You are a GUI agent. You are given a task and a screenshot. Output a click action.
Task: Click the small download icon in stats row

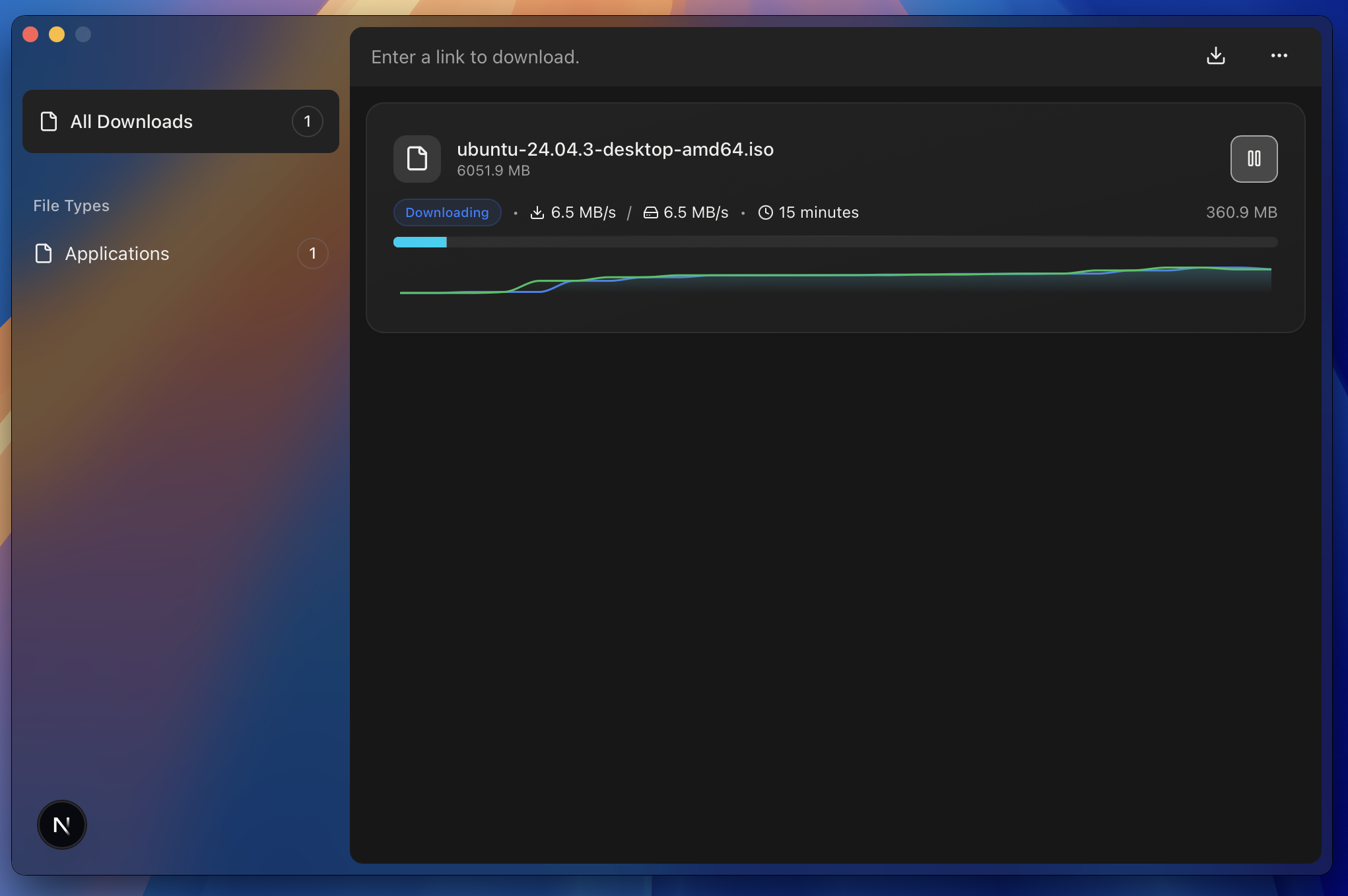pyautogui.click(x=537, y=212)
